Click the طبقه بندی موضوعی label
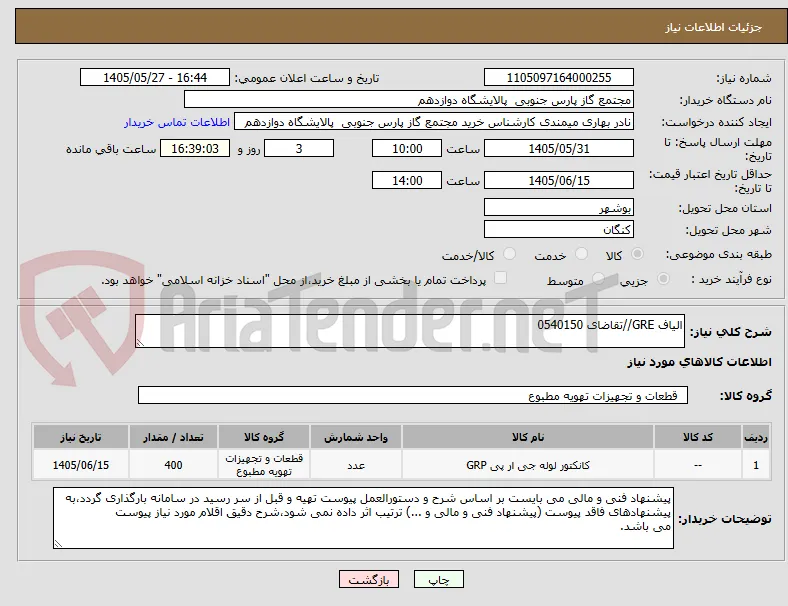Image resolution: width=788 pixels, height=606 pixels. 719,255
